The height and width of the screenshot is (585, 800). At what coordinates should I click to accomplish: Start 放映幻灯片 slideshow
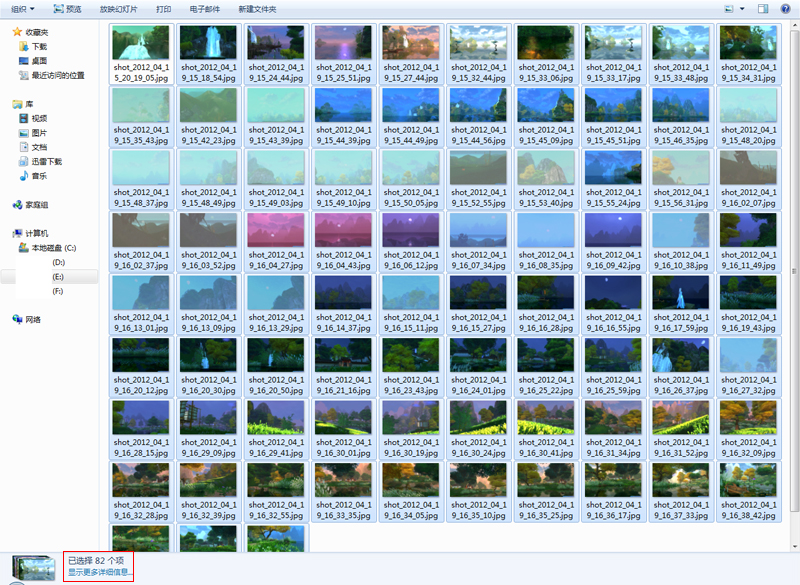click(118, 9)
